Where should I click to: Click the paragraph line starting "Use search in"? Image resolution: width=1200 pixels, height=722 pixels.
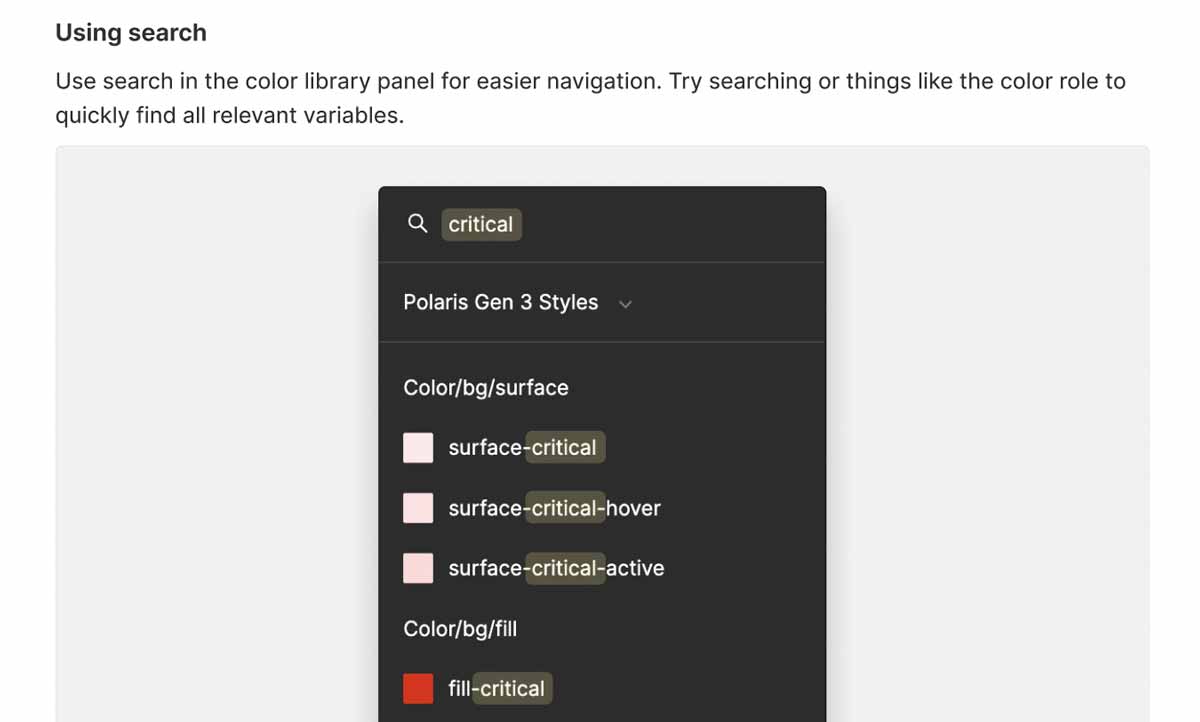(590, 81)
